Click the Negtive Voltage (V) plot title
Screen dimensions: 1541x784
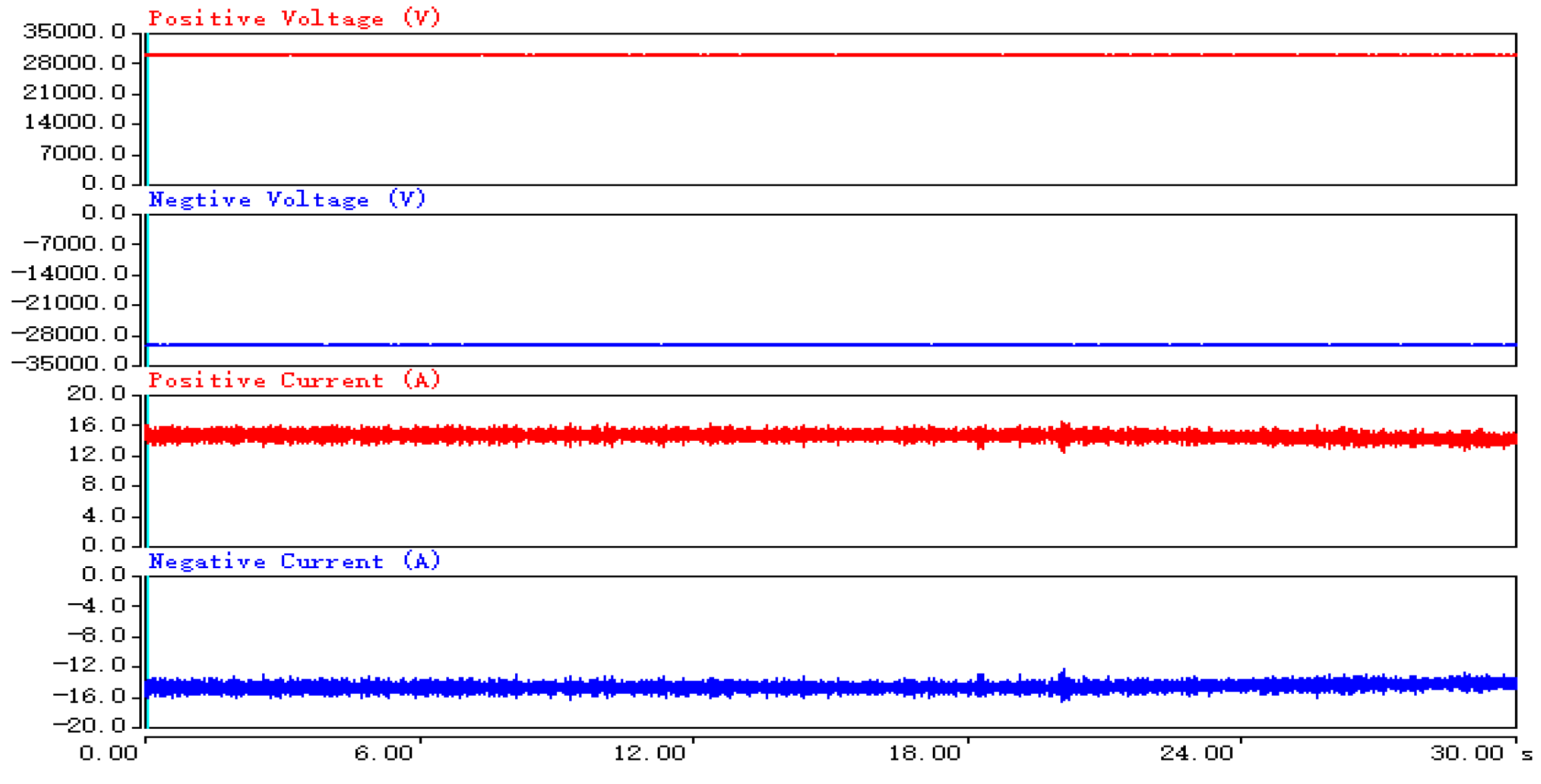pyautogui.click(x=288, y=199)
